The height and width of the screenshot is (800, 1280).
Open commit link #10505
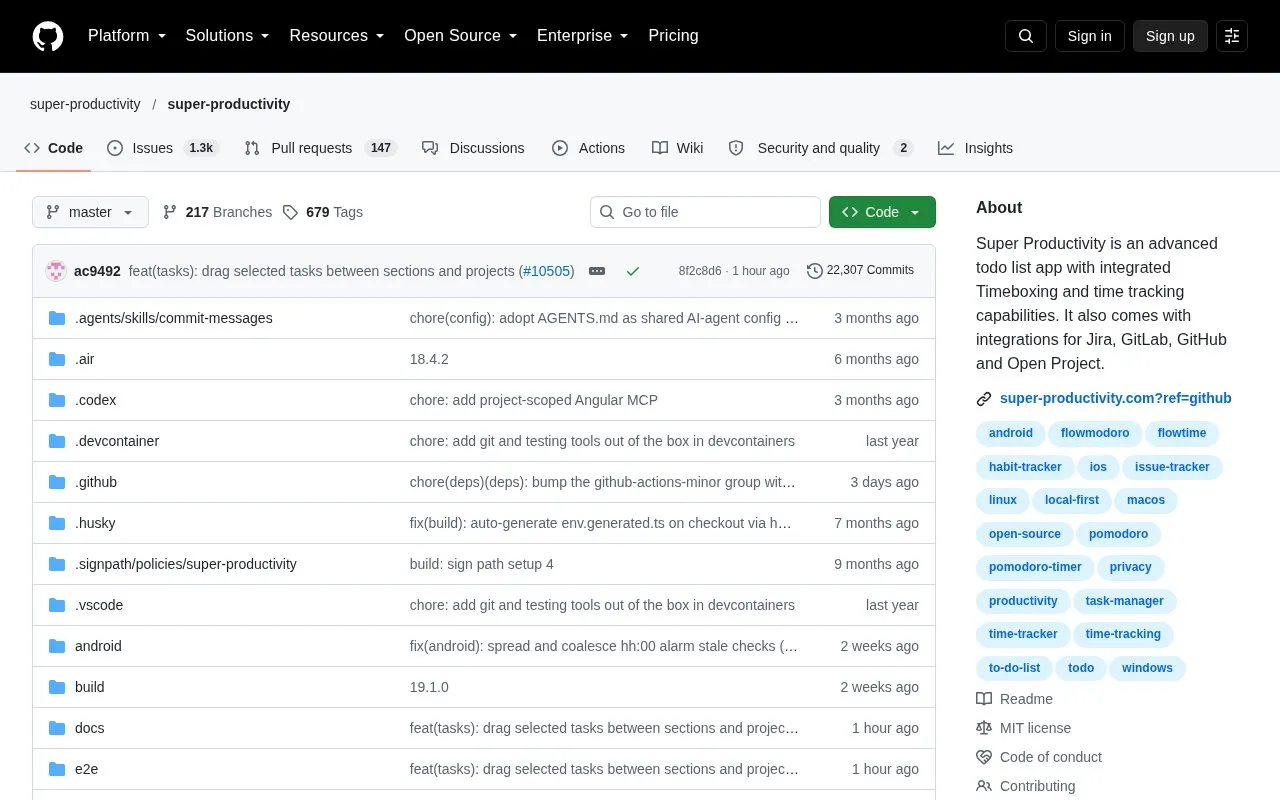pyautogui.click(x=546, y=271)
